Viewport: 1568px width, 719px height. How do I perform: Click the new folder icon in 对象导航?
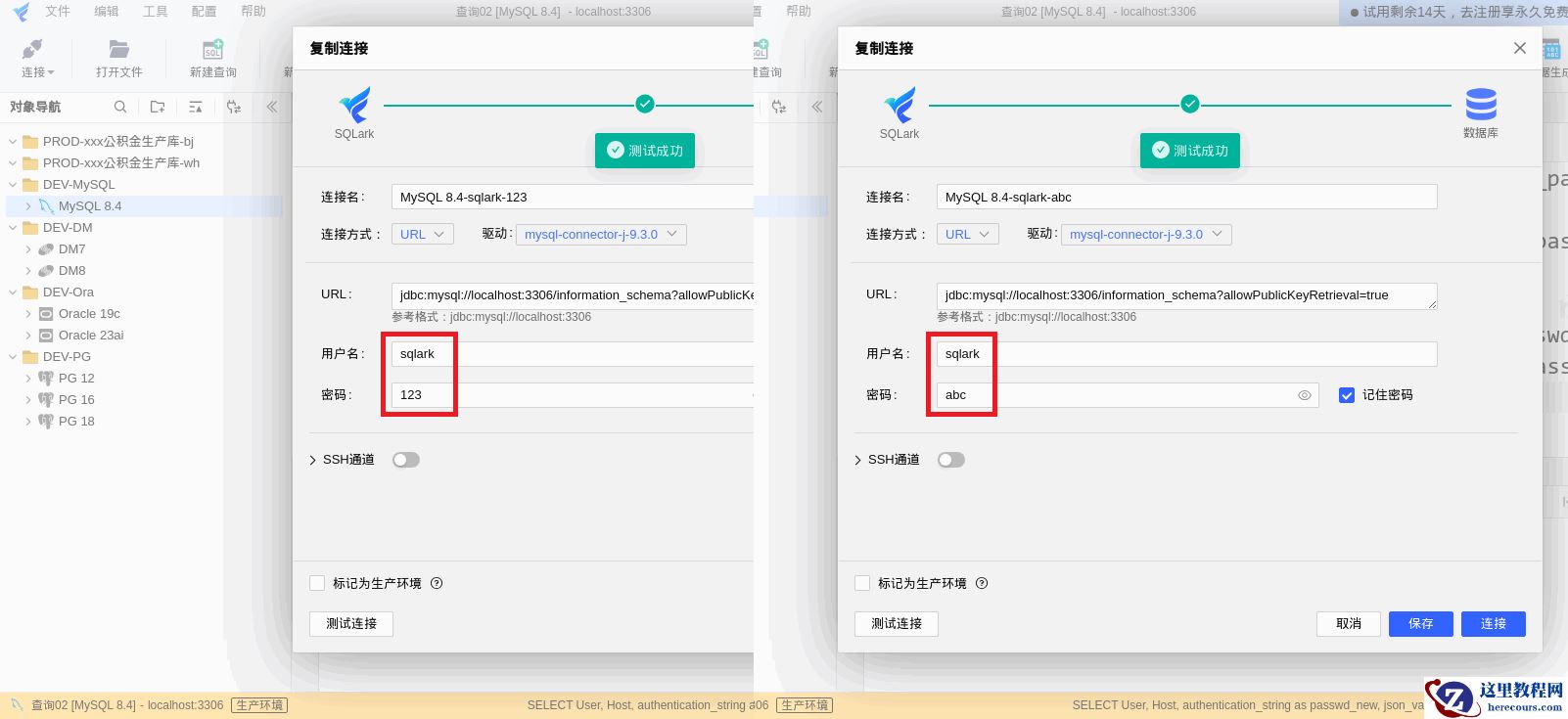(158, 107)
